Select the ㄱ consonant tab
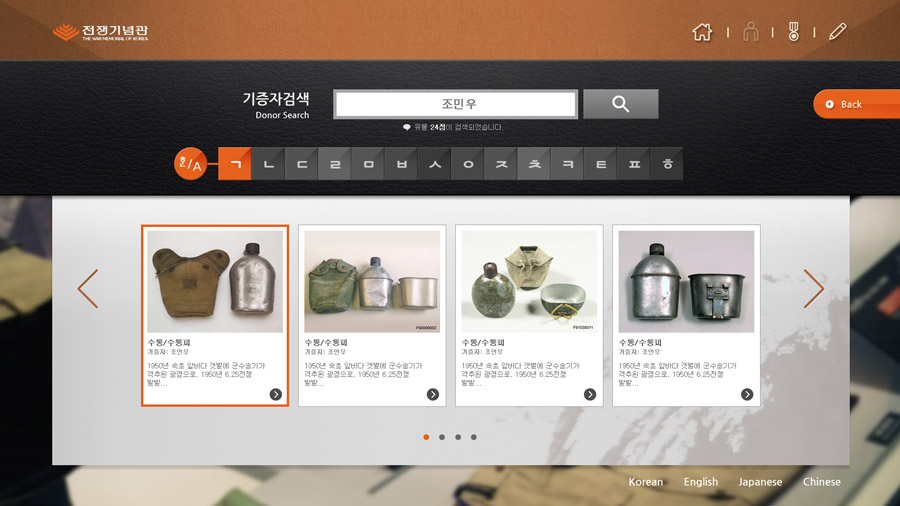 coord(235,164)
